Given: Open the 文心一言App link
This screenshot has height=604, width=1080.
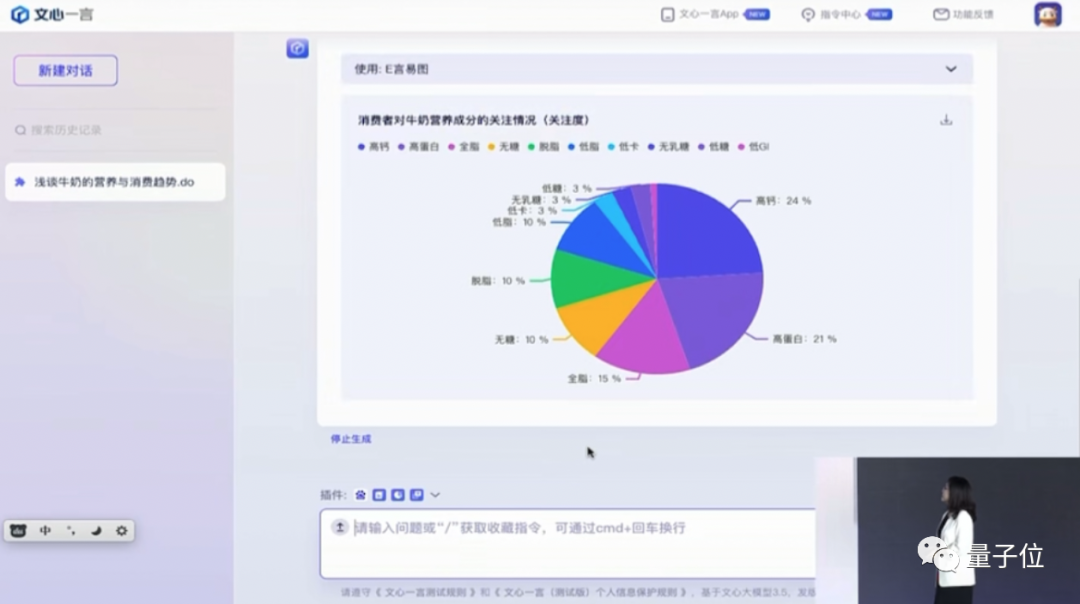Looking at the screenshot, I should pos(709,14).
